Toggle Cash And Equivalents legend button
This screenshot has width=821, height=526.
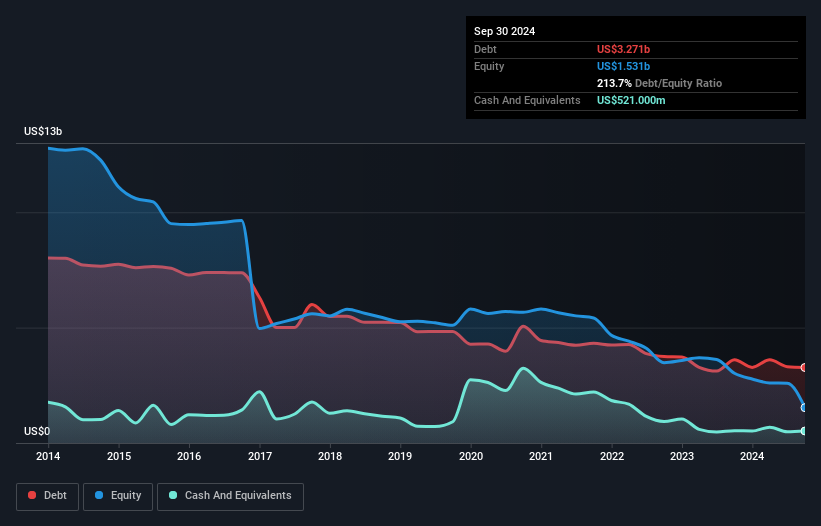point(230,496)
